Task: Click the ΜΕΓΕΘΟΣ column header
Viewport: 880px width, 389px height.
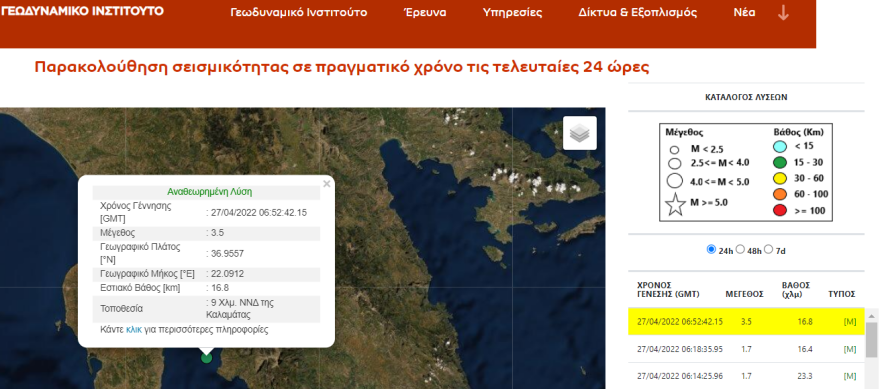Action: [744, 294]
